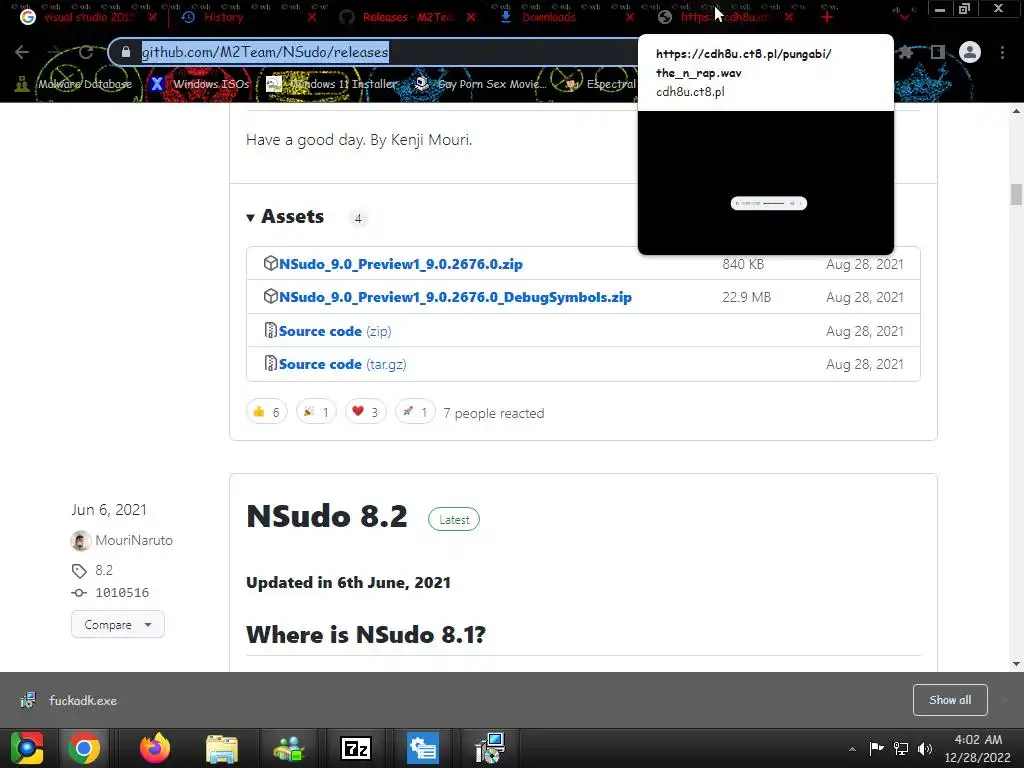Open the Windows ISOs bookmark

tap(200, 84)
